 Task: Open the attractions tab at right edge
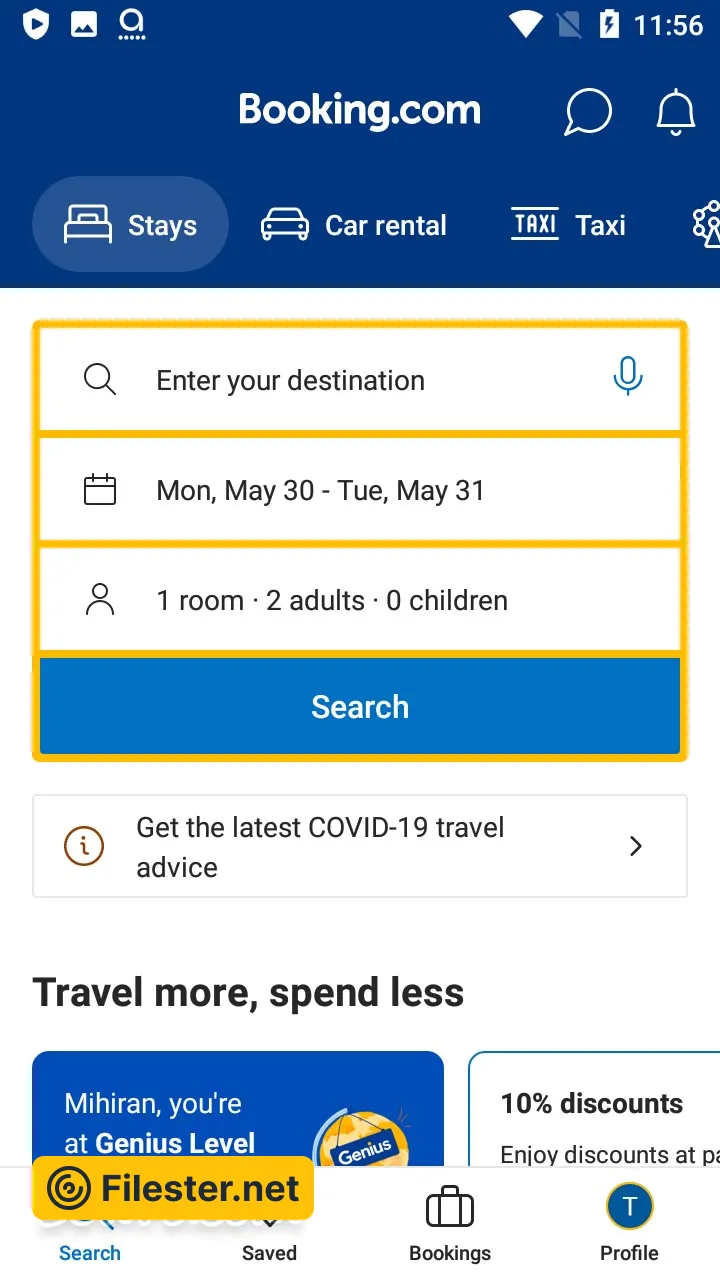706,224
